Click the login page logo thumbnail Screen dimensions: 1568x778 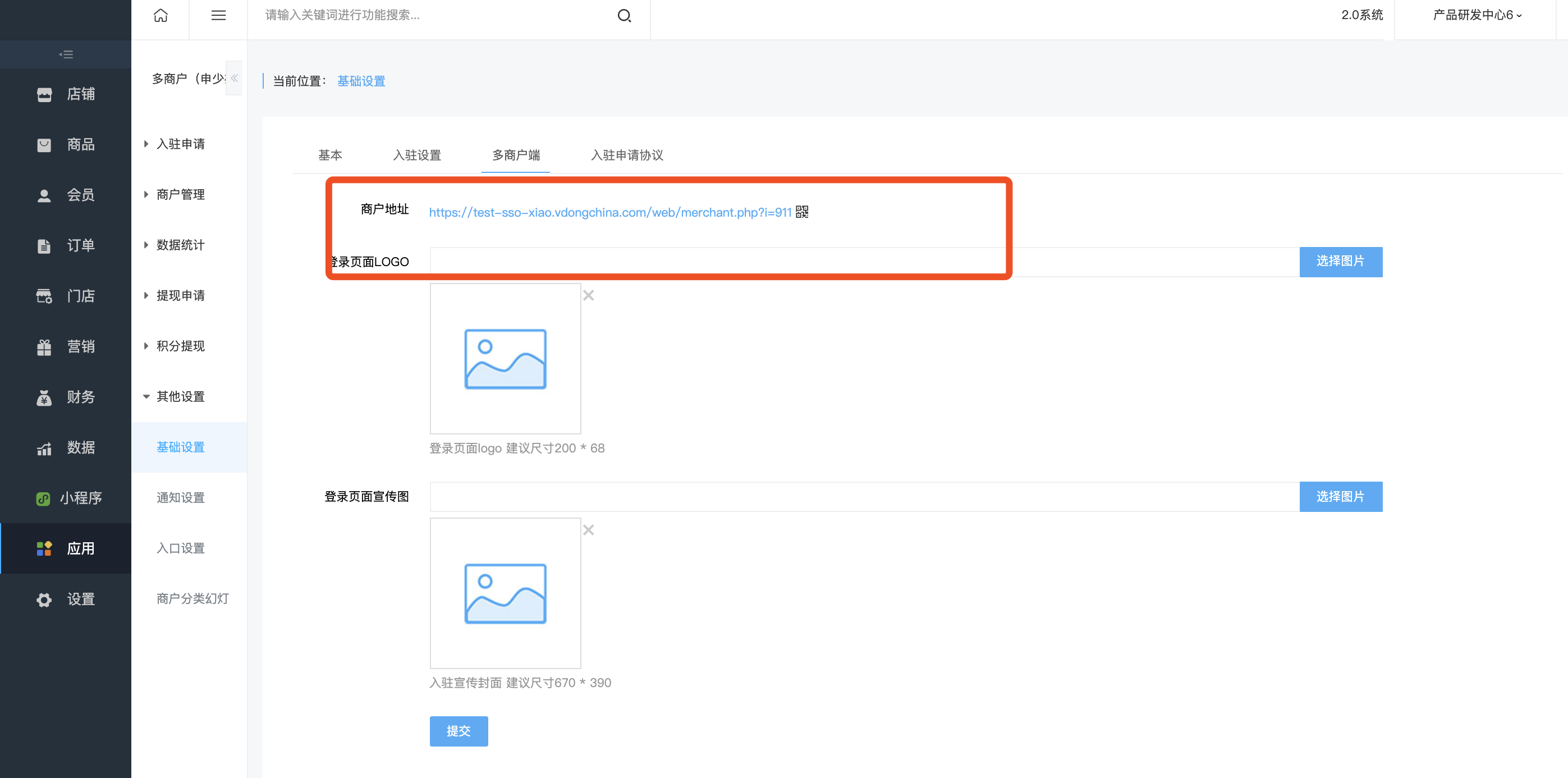click(505, 359)
